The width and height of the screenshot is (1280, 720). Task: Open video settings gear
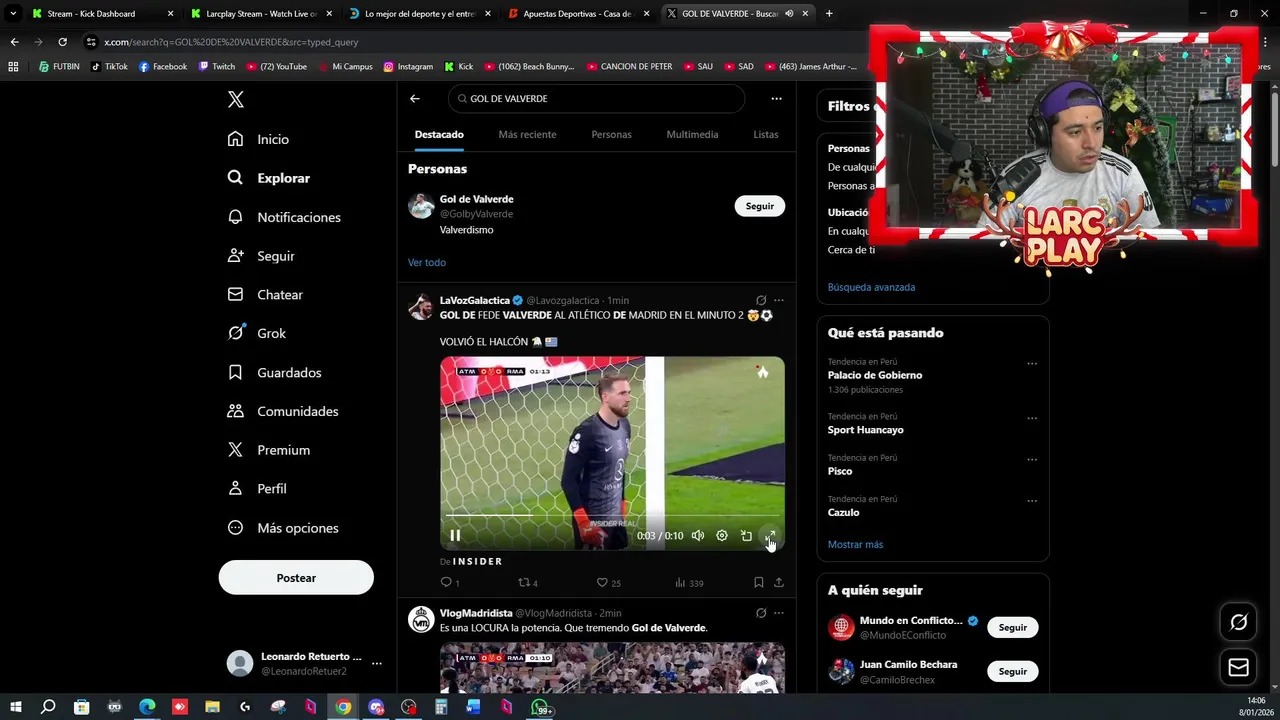click(x=722, y=536)
